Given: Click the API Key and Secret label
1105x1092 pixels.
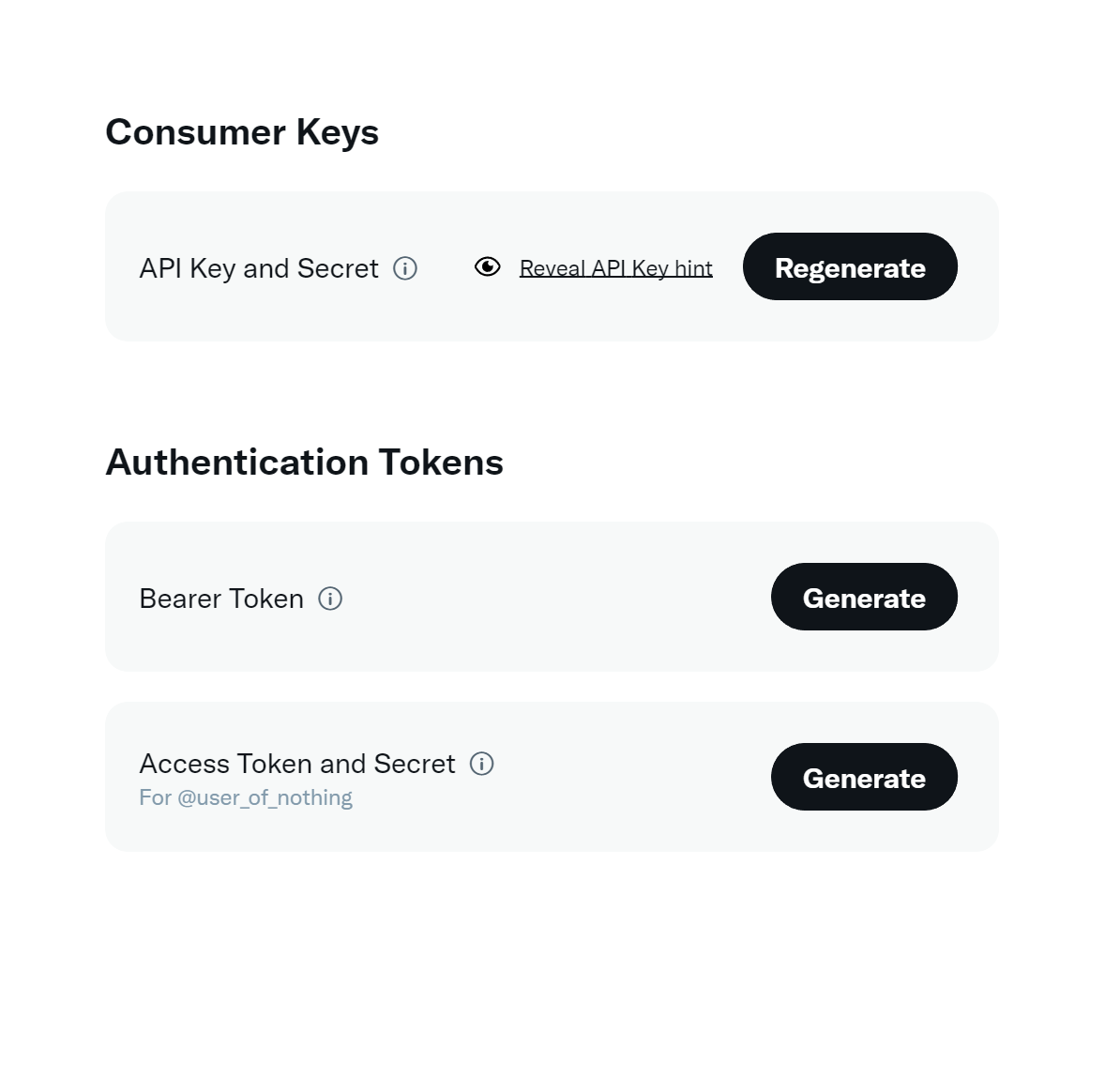Looking at the screenshot, I should pyautogui.click(x=259, y=268).
